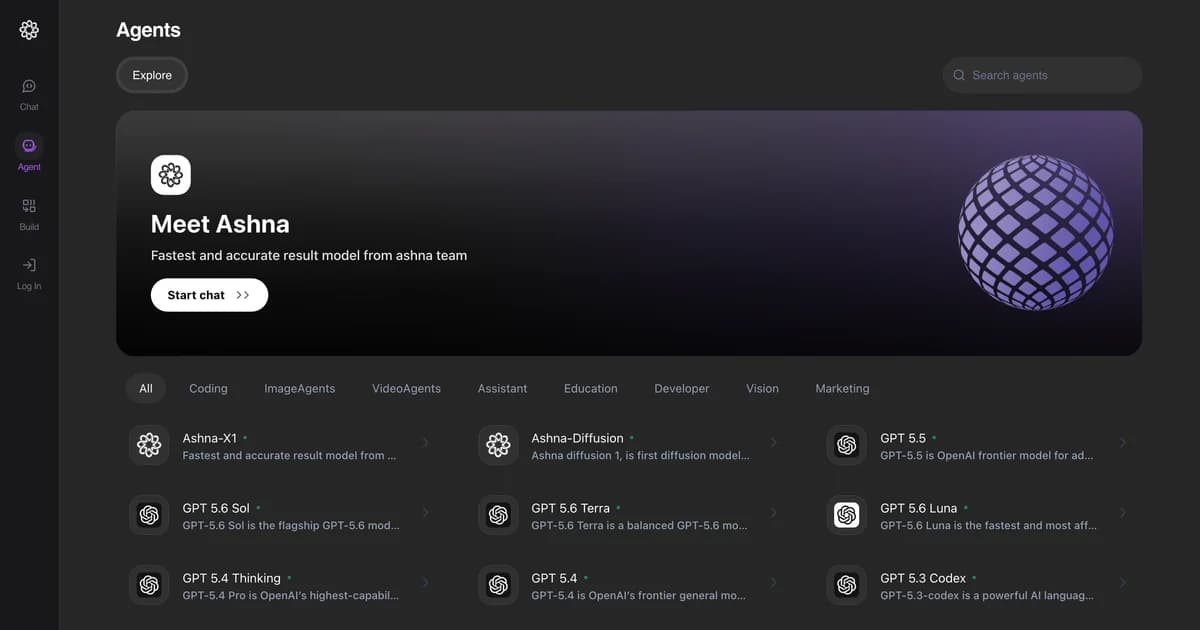Focus the Search agents field
The image size is (1200, 630).
1042,75
